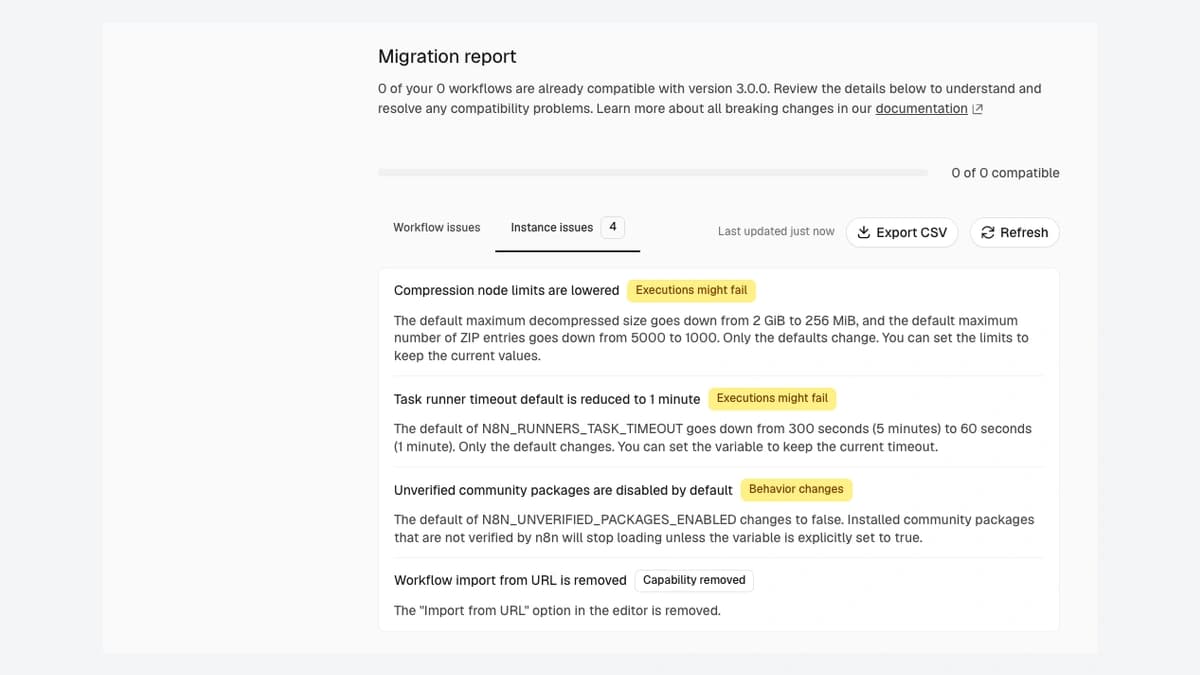Click the refresh arrows icon
This screenshot has height=675, width=1200.
pyautogui.click(x=987, y=232)
